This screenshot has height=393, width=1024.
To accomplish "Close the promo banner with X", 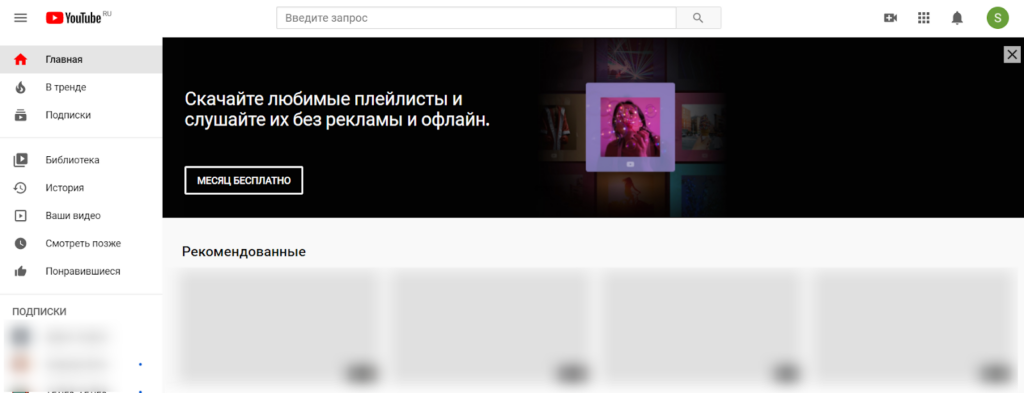I will coord(1012,55).
